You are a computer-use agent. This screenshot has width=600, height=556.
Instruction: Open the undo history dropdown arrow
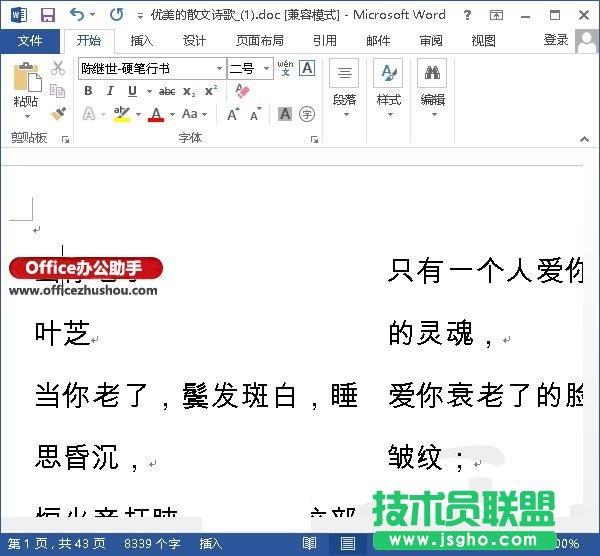(93, 15)
